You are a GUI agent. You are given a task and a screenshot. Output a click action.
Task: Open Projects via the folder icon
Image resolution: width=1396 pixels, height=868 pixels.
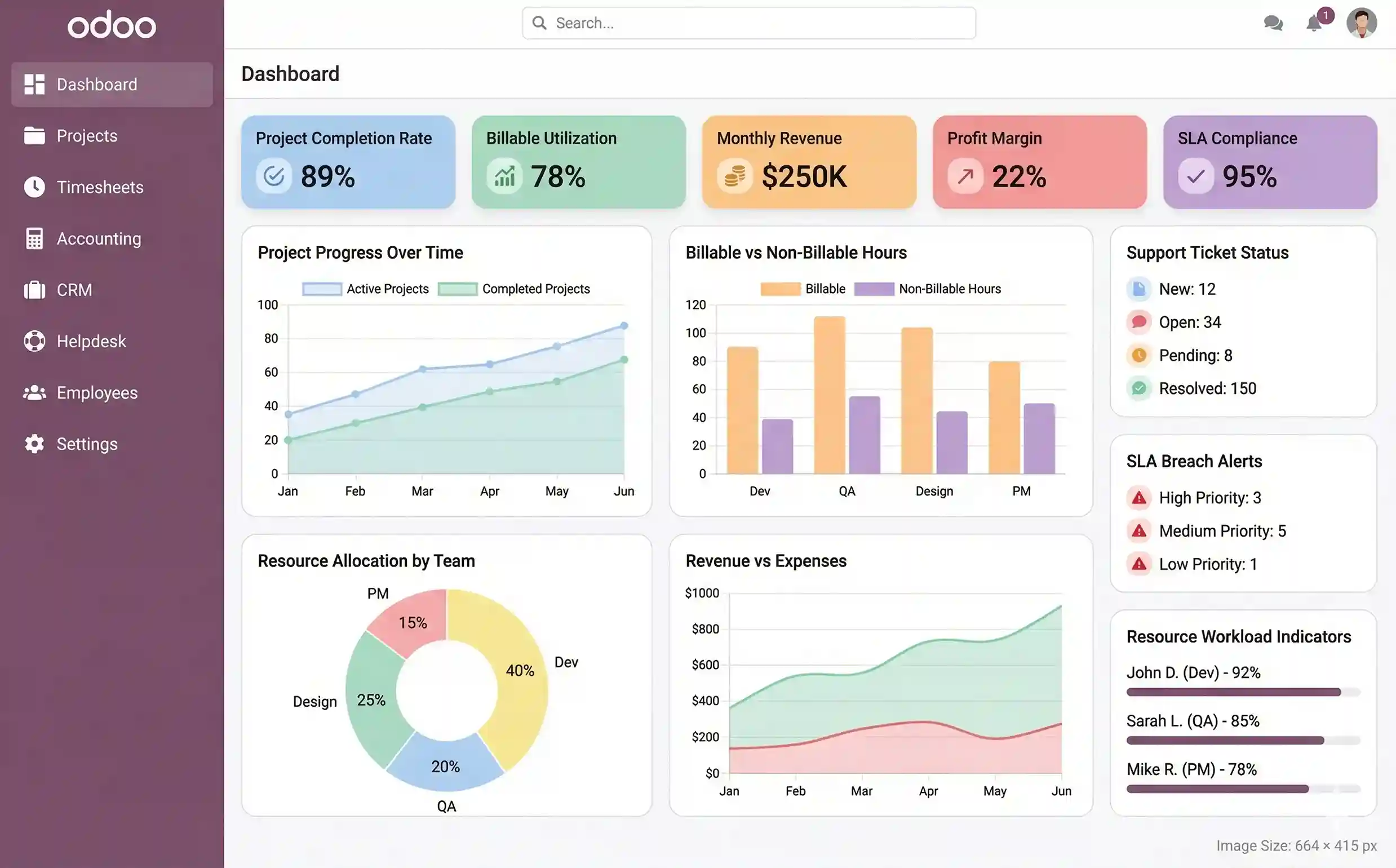[34, 135]
